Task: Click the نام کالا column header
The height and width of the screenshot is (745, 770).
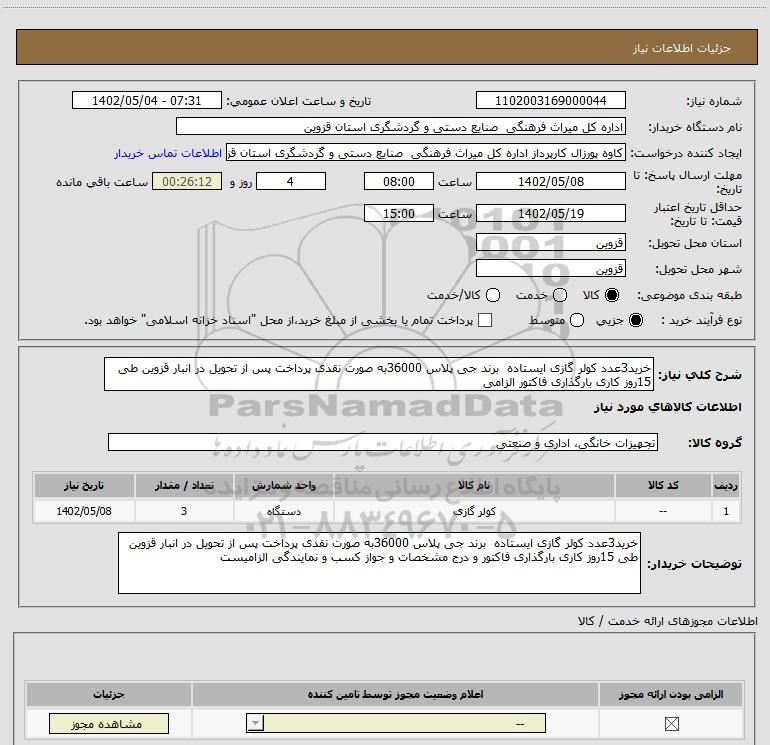Action: click(x=474, y=485)
